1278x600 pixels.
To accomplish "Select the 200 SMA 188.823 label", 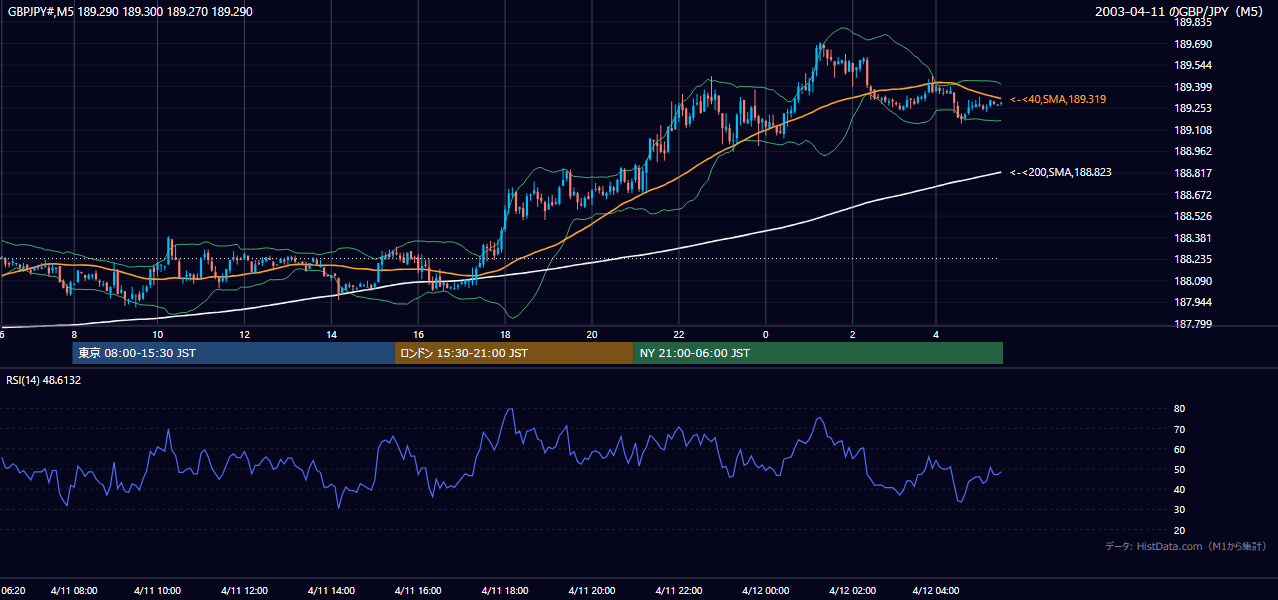I will [1061, 173].
